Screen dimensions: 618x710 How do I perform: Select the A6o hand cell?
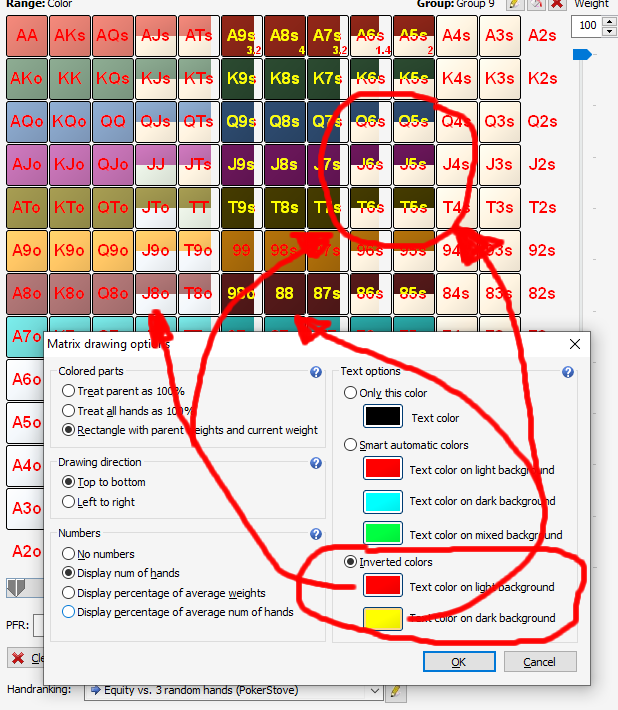tap(26, 380)
